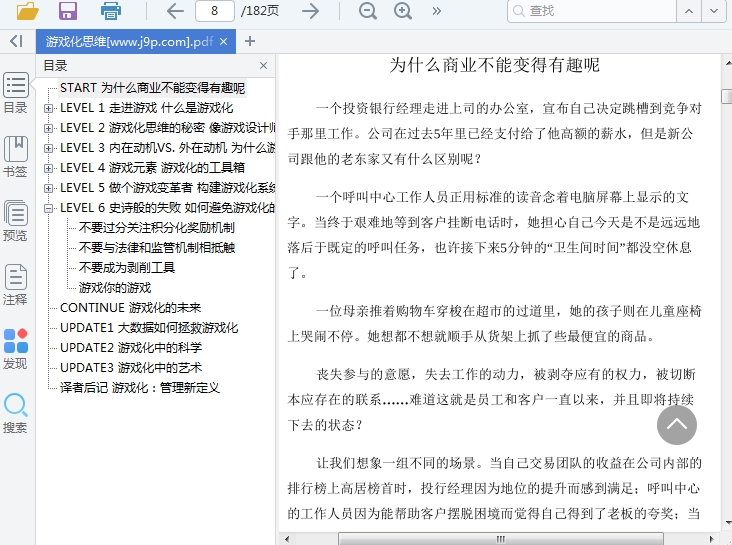Viewport: 732px width, 545px height.
Task: Show more toolbar tools via double chevron
Action: pyautogui.click(x=436, y=11)
